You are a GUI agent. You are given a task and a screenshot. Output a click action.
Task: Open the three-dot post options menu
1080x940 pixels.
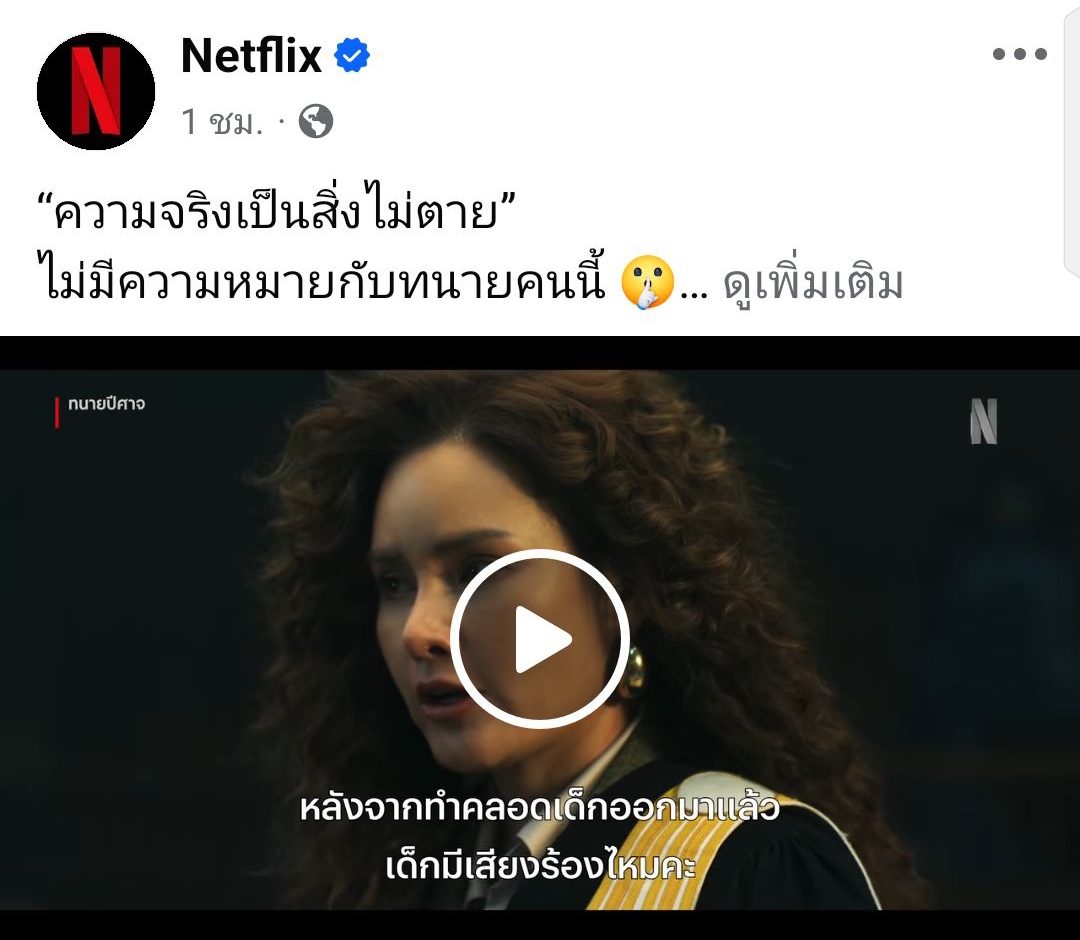click(1019, 54)
